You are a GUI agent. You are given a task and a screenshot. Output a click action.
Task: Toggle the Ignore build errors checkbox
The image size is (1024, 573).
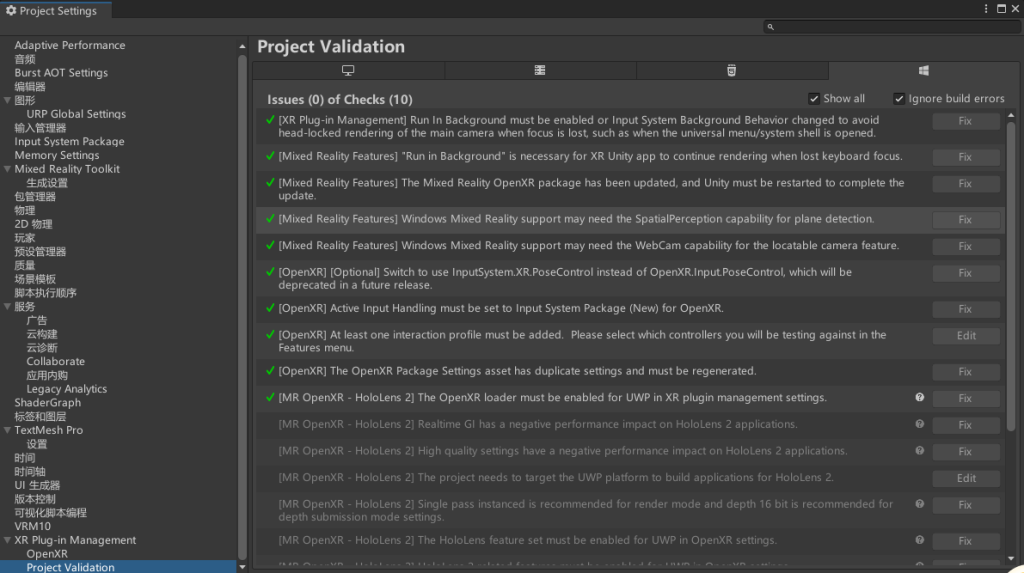point(899,99)
